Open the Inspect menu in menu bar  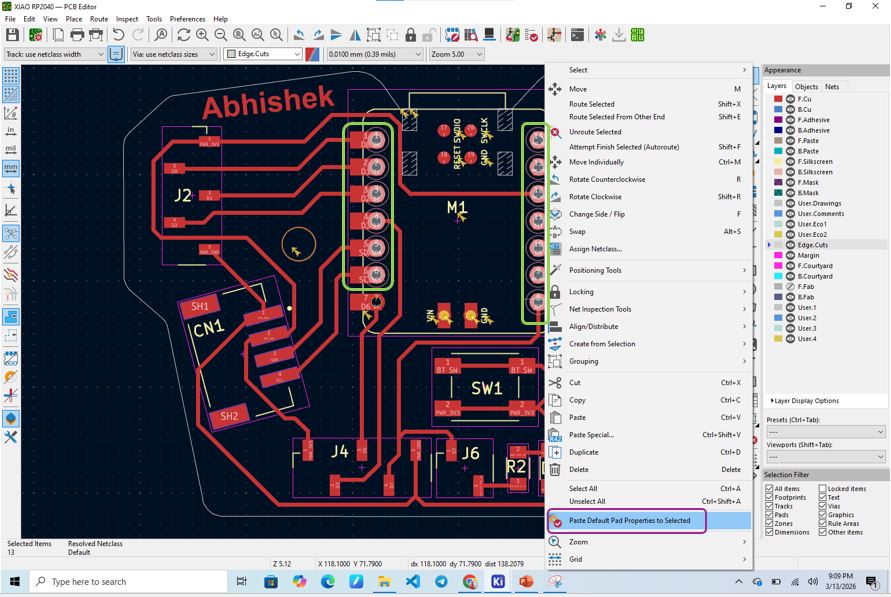(x=127, y=19)
